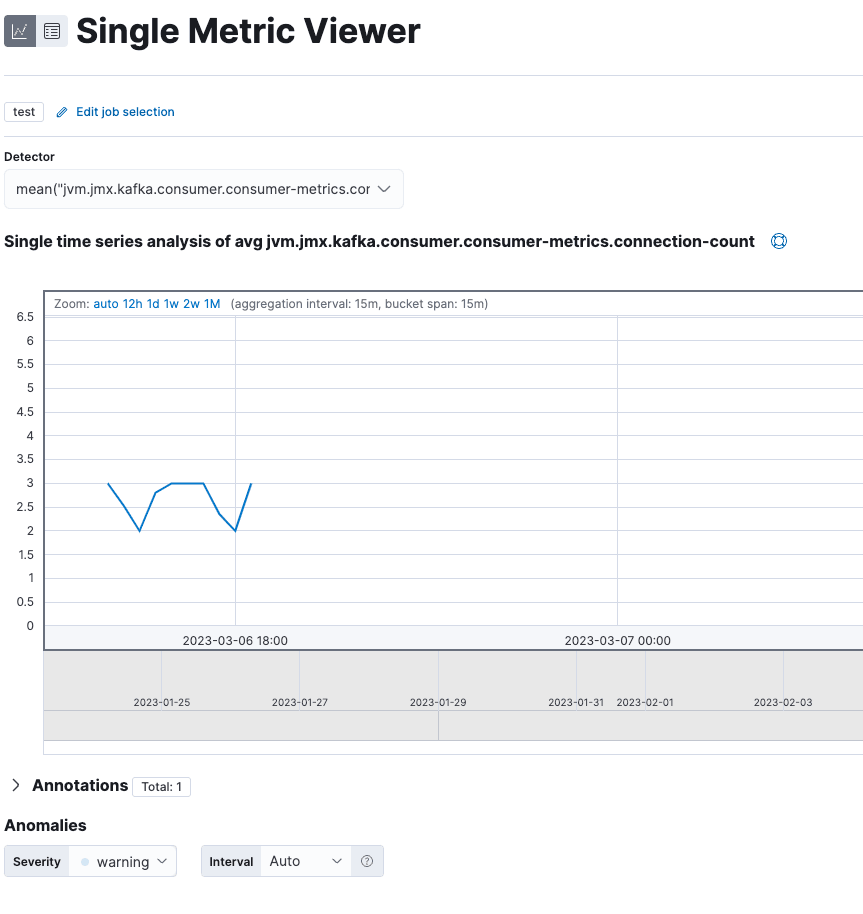
Task: Open the Severity warning dropdown
Action: pos(122,861)
